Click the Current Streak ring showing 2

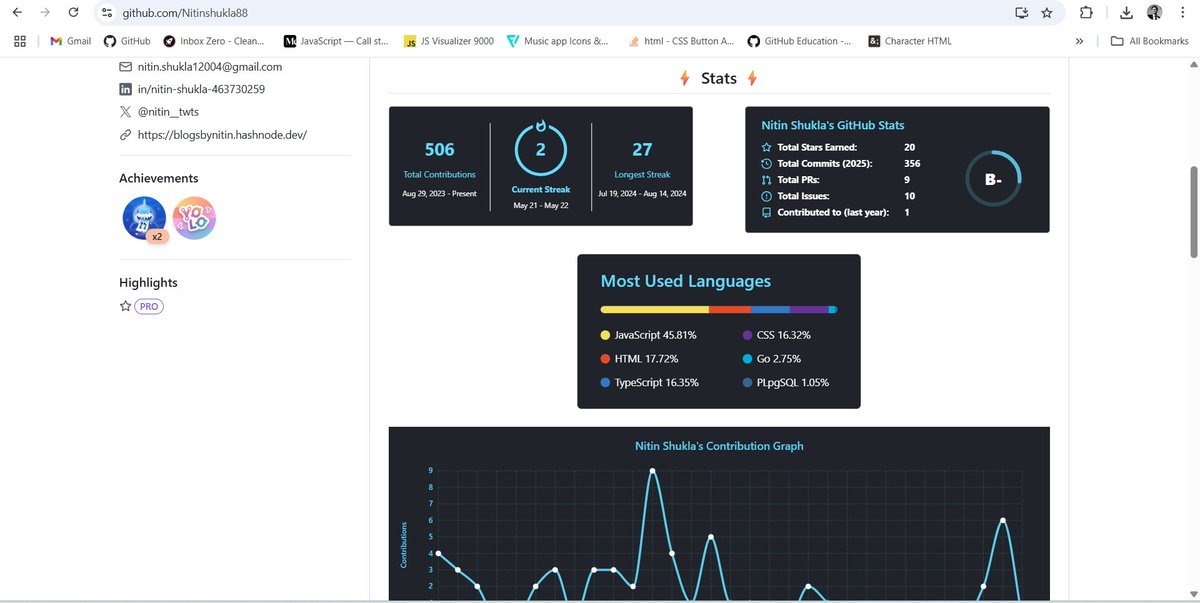(x=541, y=150)
